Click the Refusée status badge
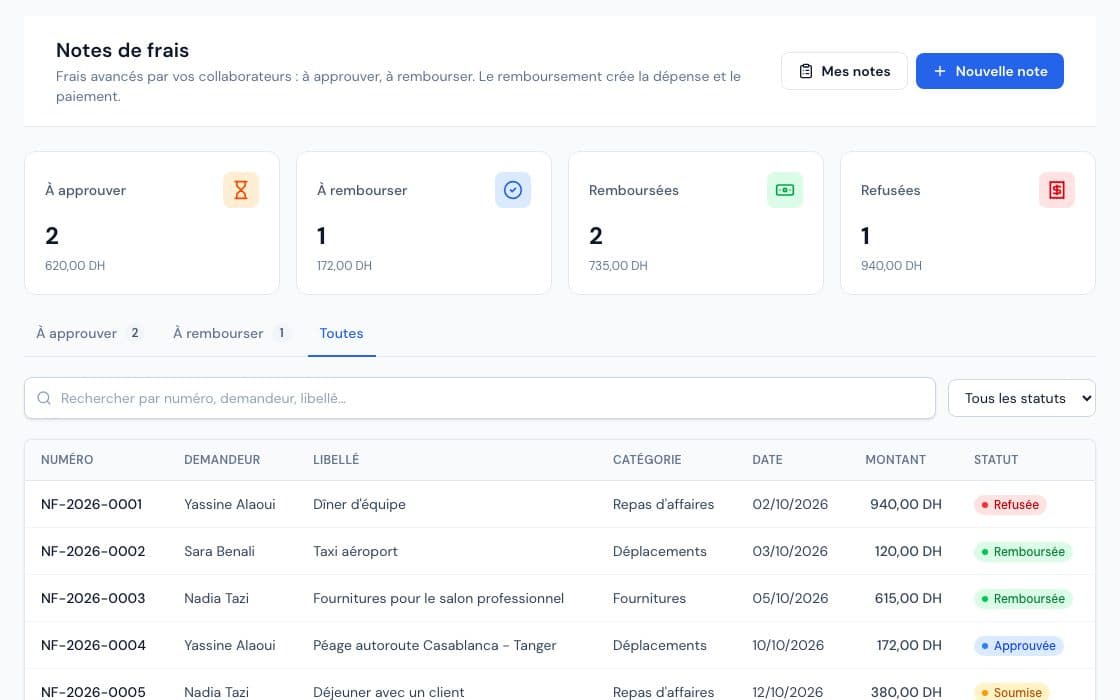1120x700 pixels. pos(1010,505)
